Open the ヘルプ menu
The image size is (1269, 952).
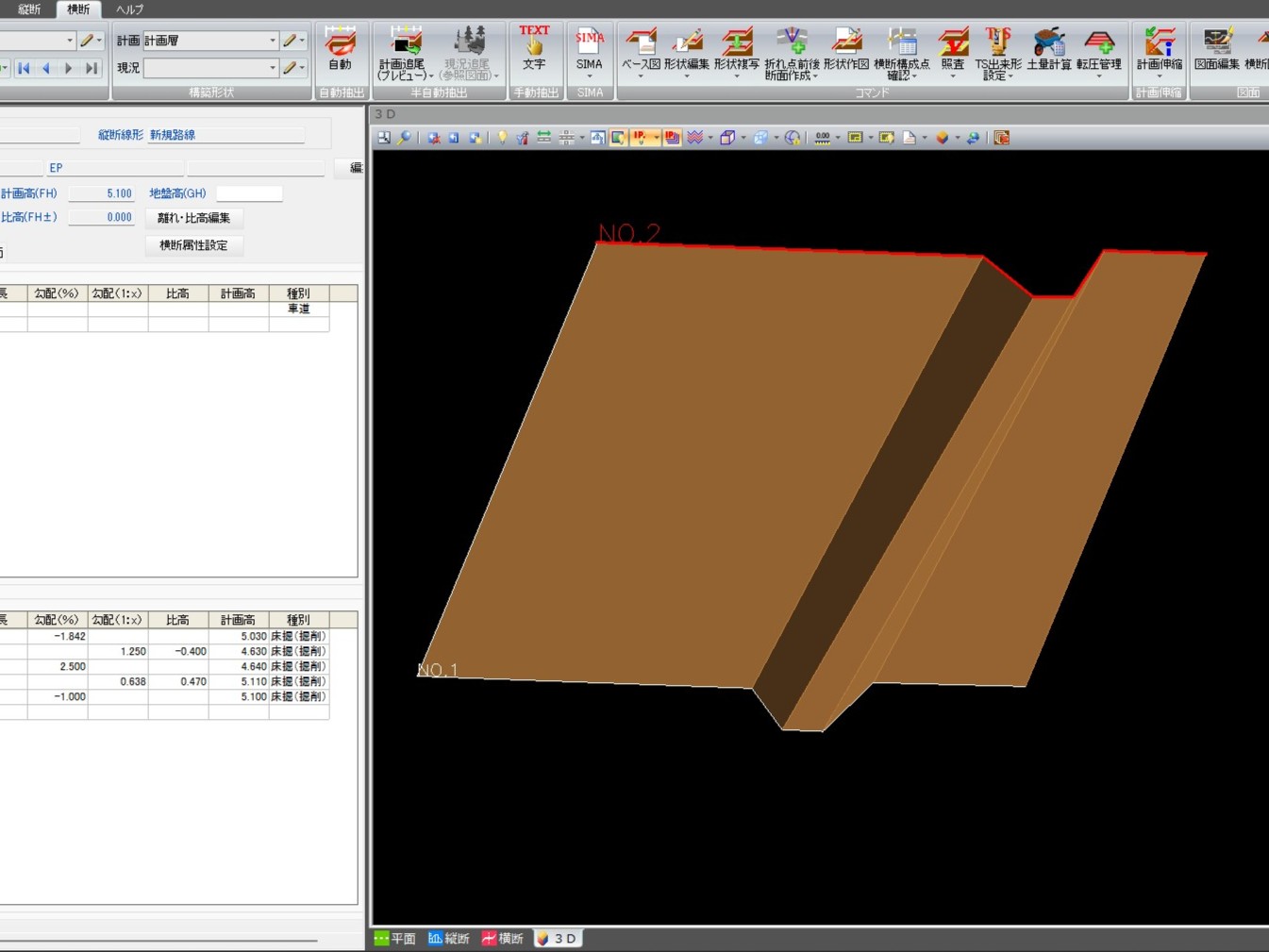[x=129, y=9]
